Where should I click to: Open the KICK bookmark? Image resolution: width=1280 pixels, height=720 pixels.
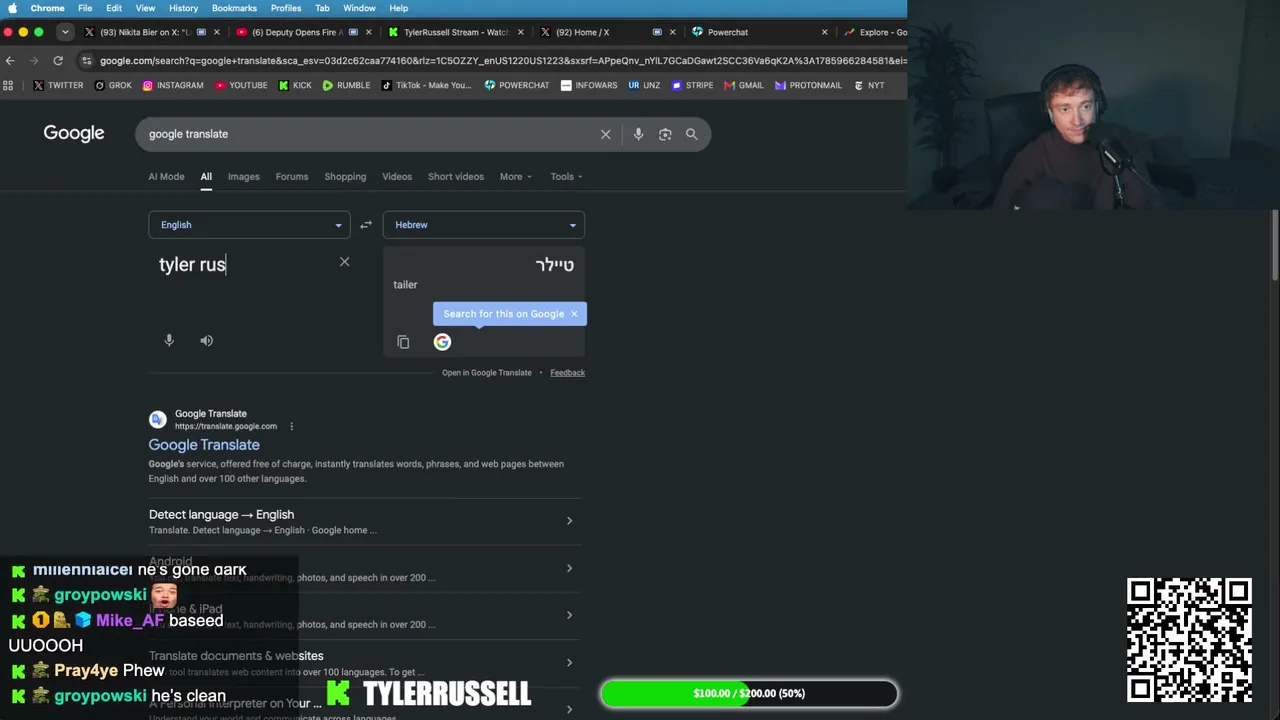coord(295,86)
